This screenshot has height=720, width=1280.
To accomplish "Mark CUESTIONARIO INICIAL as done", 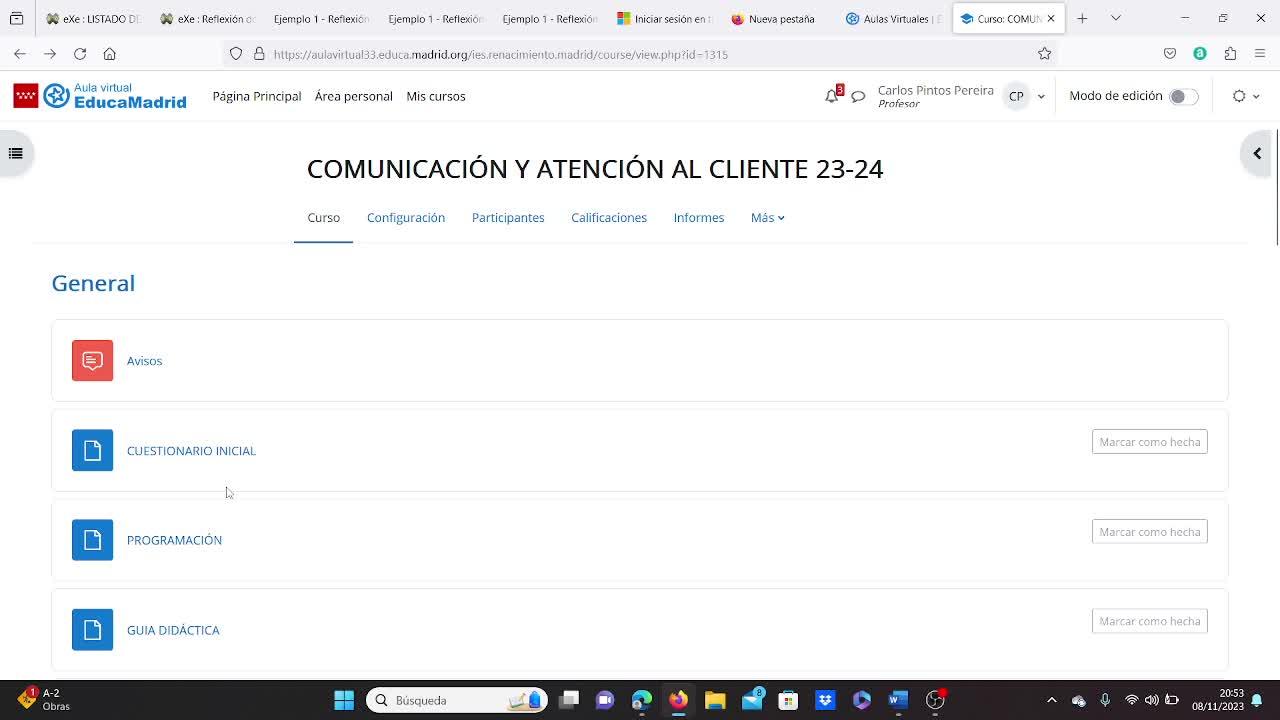I will tap(1149, 442).
